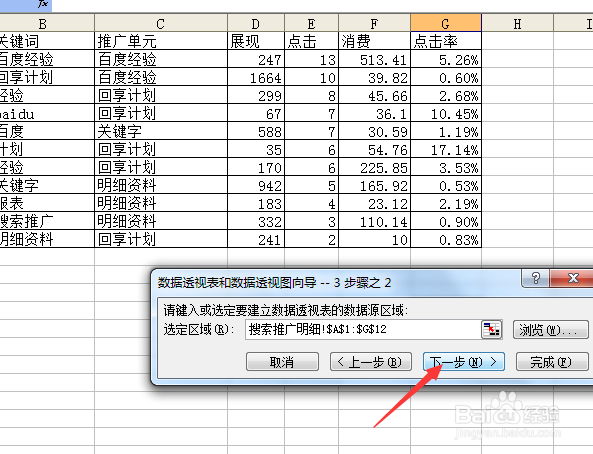593x454 pixels.
Task: Click the wizard help question mark icon
Action: [536, 278]
